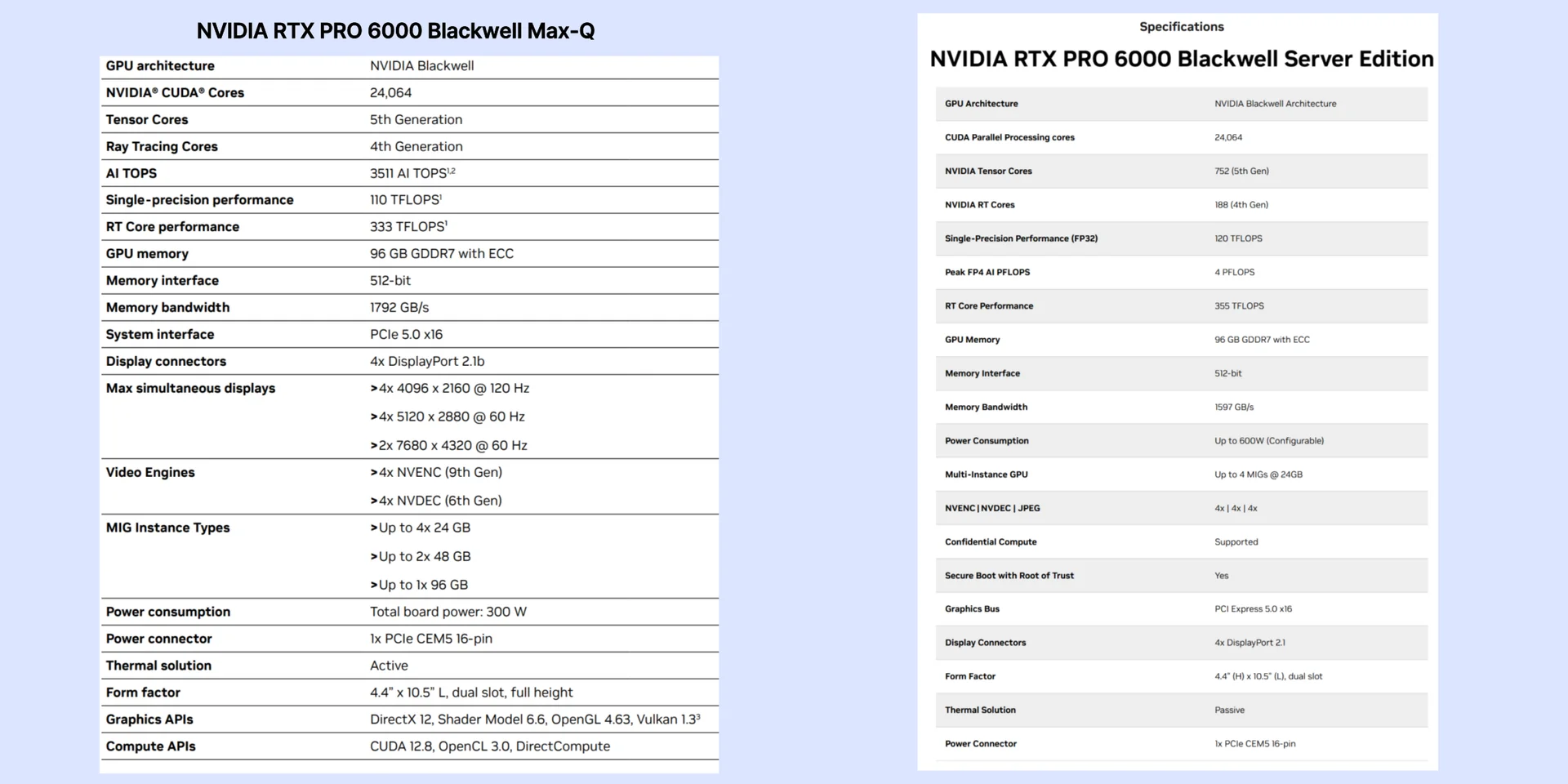Click "Total board power: 300 W" value
This screenshot has height=784, width=1568.
[x=448, y=612]
